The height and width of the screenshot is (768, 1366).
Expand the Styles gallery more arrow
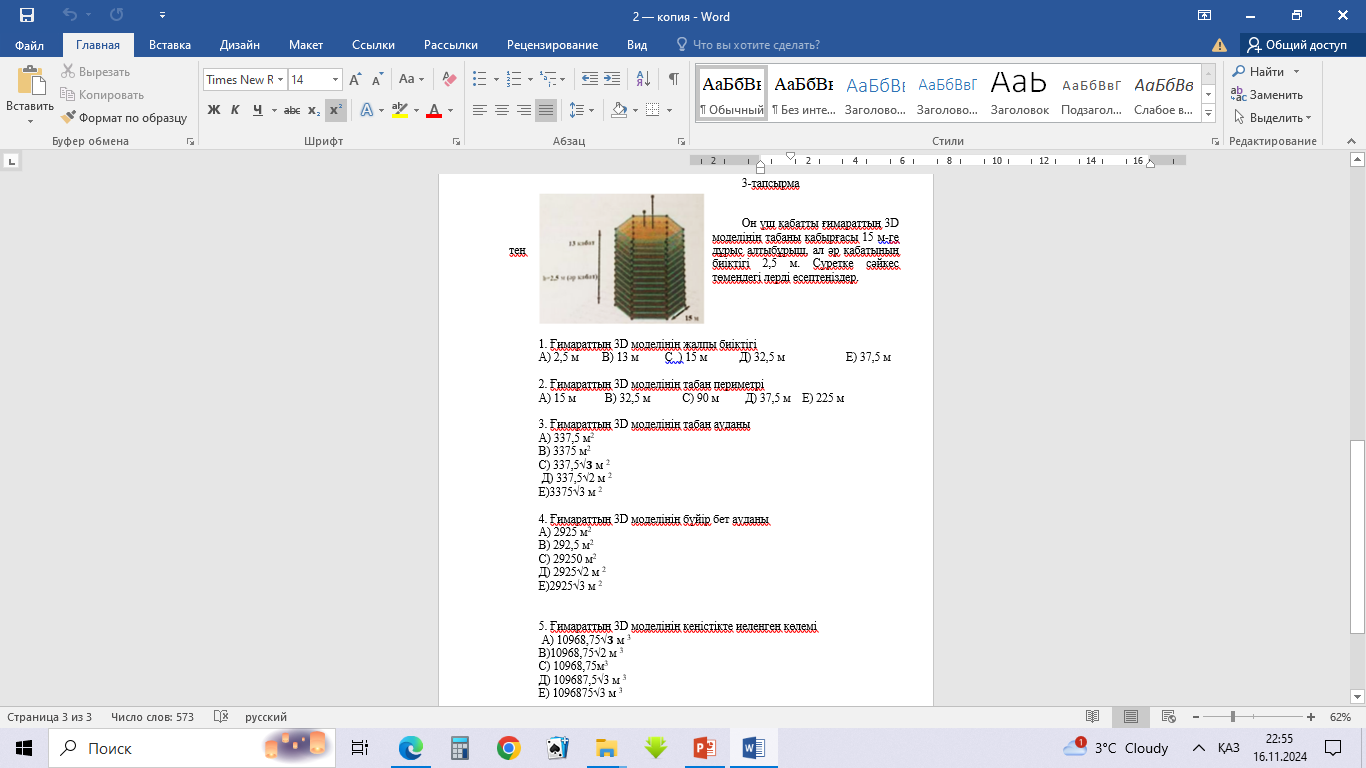pyautogui.click(x=1209, y=113)
